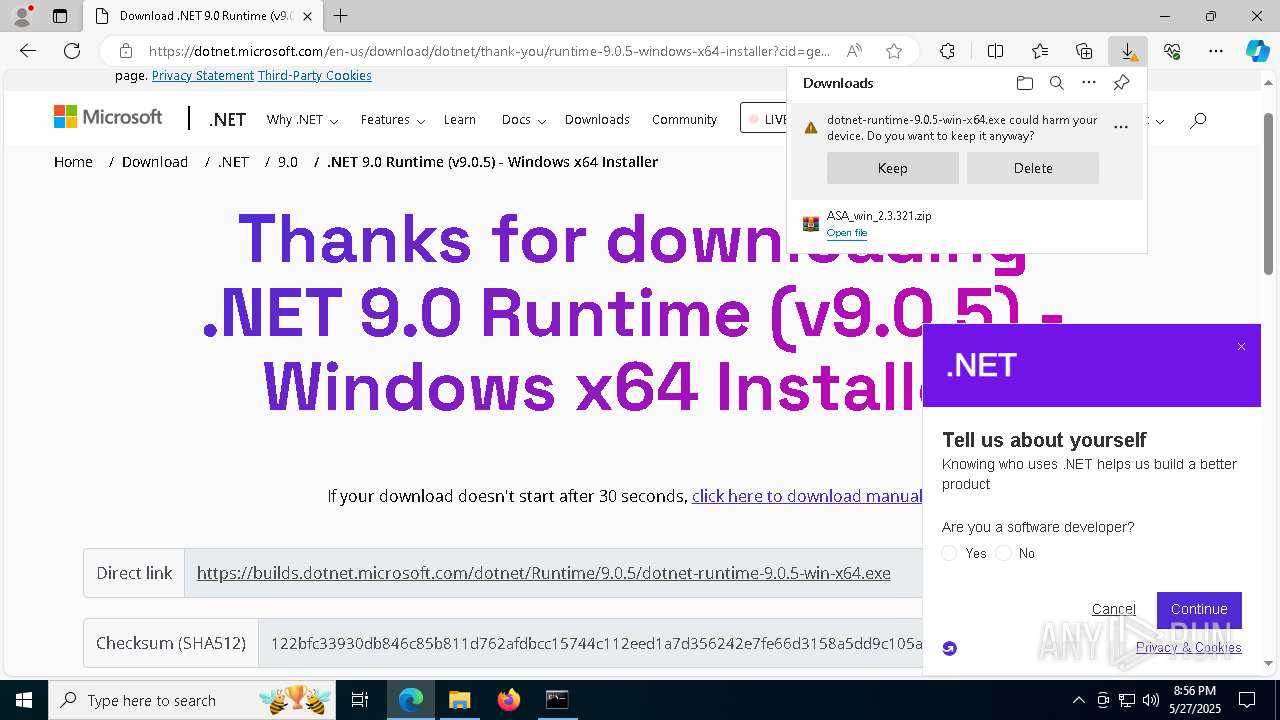Open more actions for dotnet-runtime download
This screenshot has width=1280, height=720.
(x=1121, y=127)
